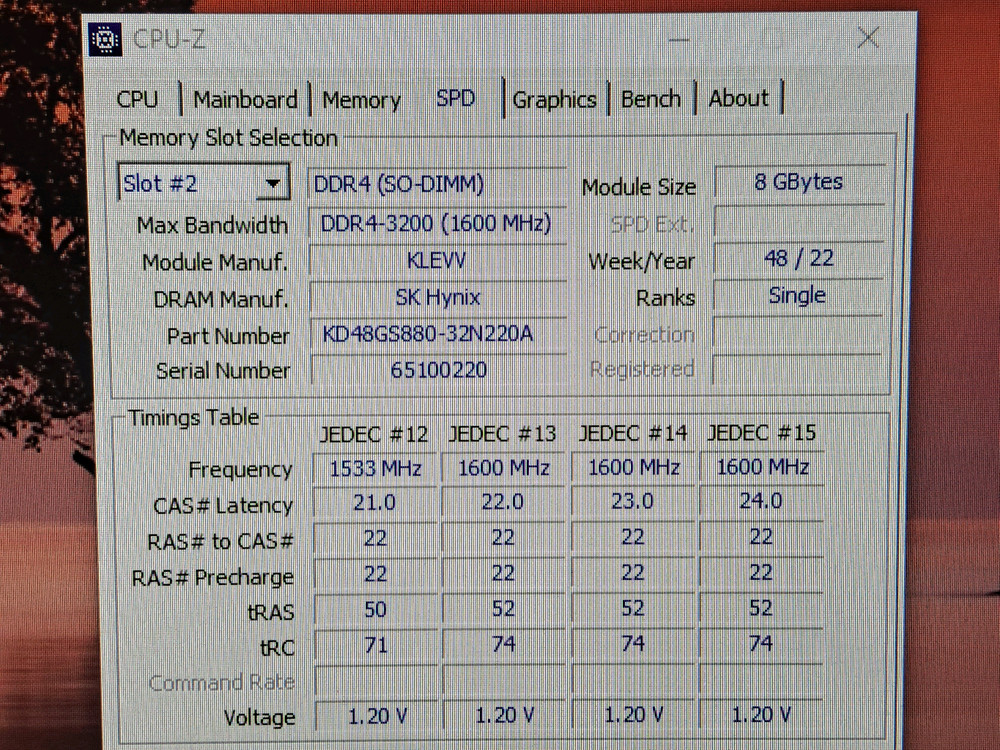Select the Serial Number value 65100220
The image size is (1000, 750).
(437, 370)
